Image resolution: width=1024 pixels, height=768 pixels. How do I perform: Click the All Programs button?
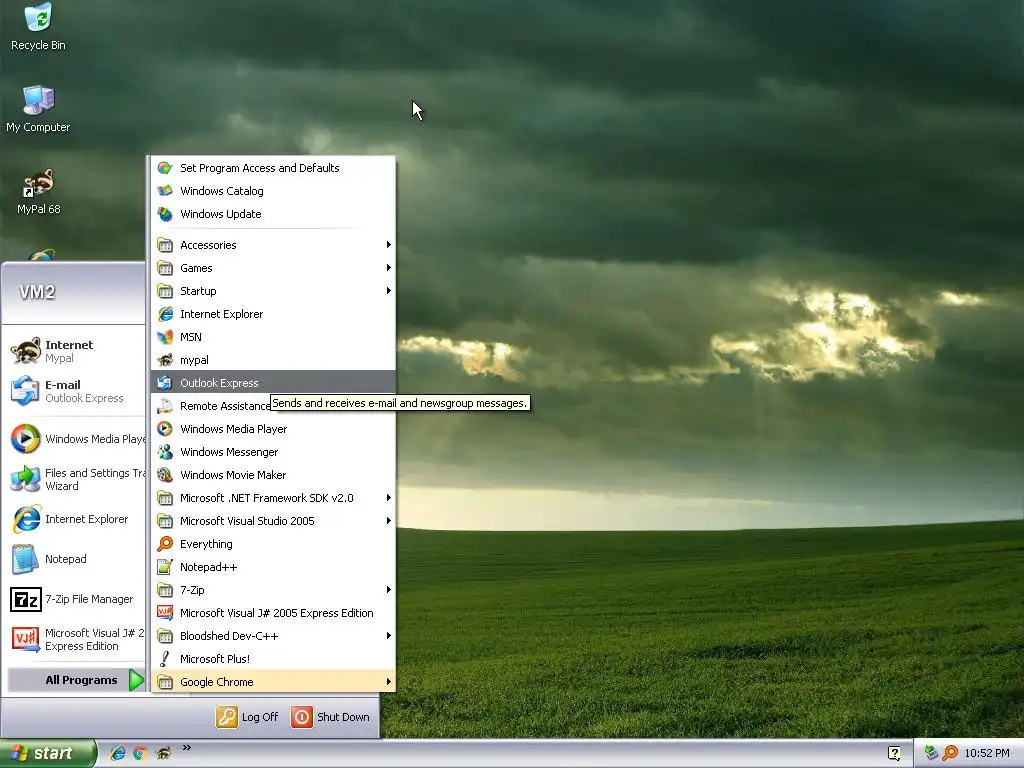click(x=76, y=680)
